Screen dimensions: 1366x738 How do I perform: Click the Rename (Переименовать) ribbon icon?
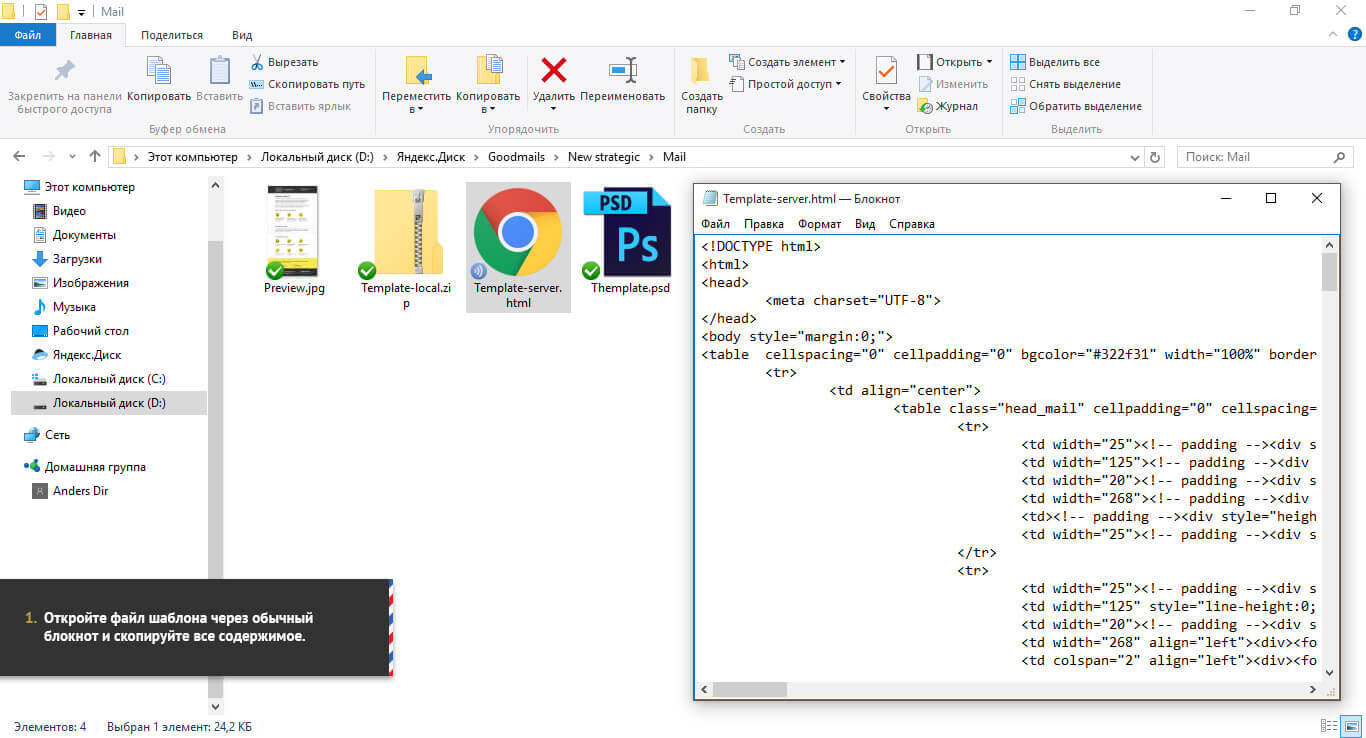(622, 71)
